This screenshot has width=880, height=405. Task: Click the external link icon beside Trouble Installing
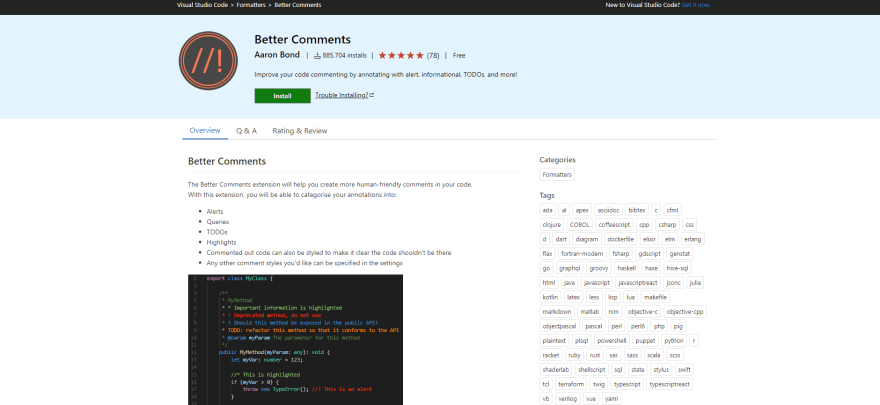click(372, 95)
